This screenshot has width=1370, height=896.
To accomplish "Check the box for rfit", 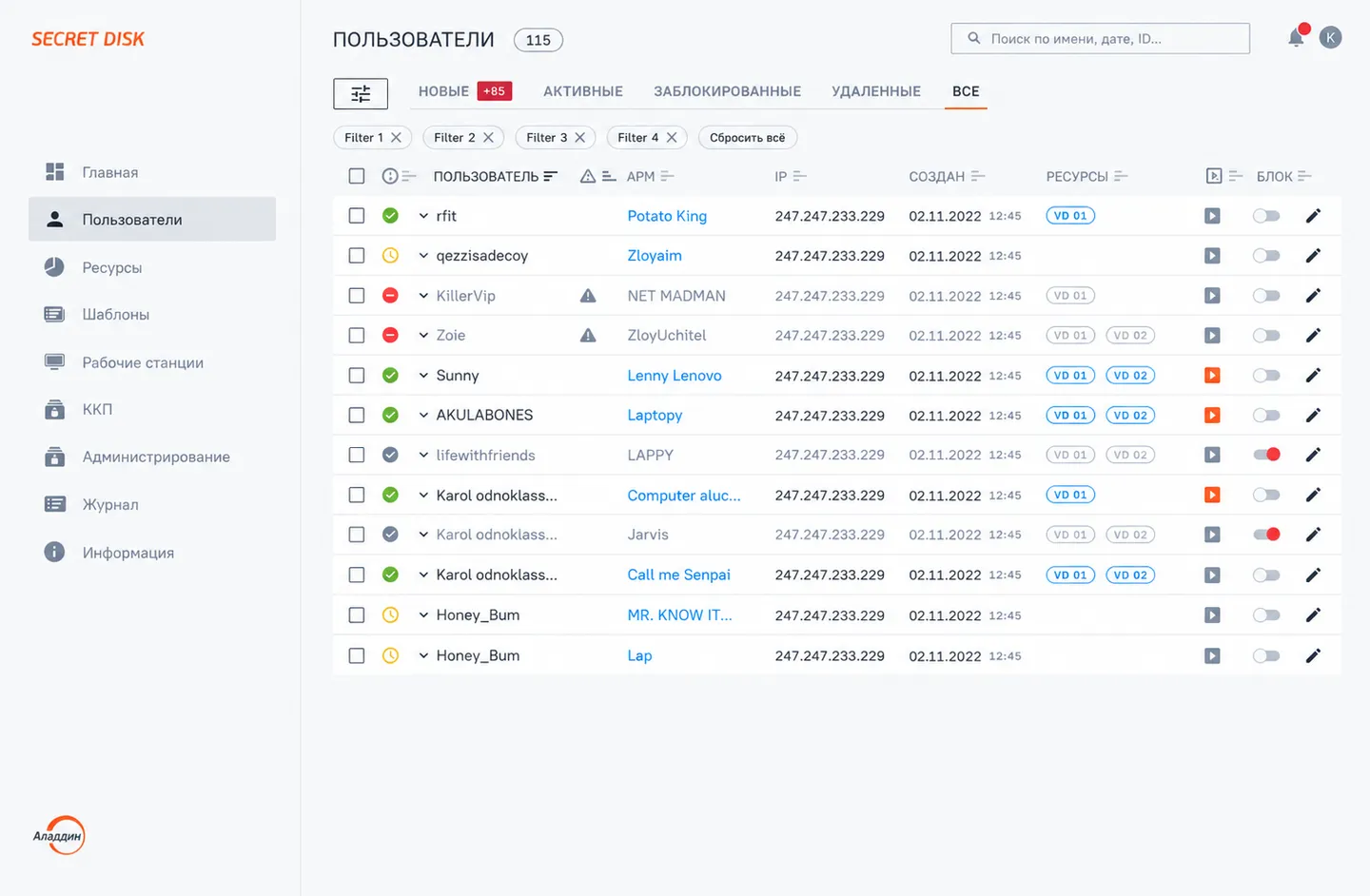I will (357, 216).
